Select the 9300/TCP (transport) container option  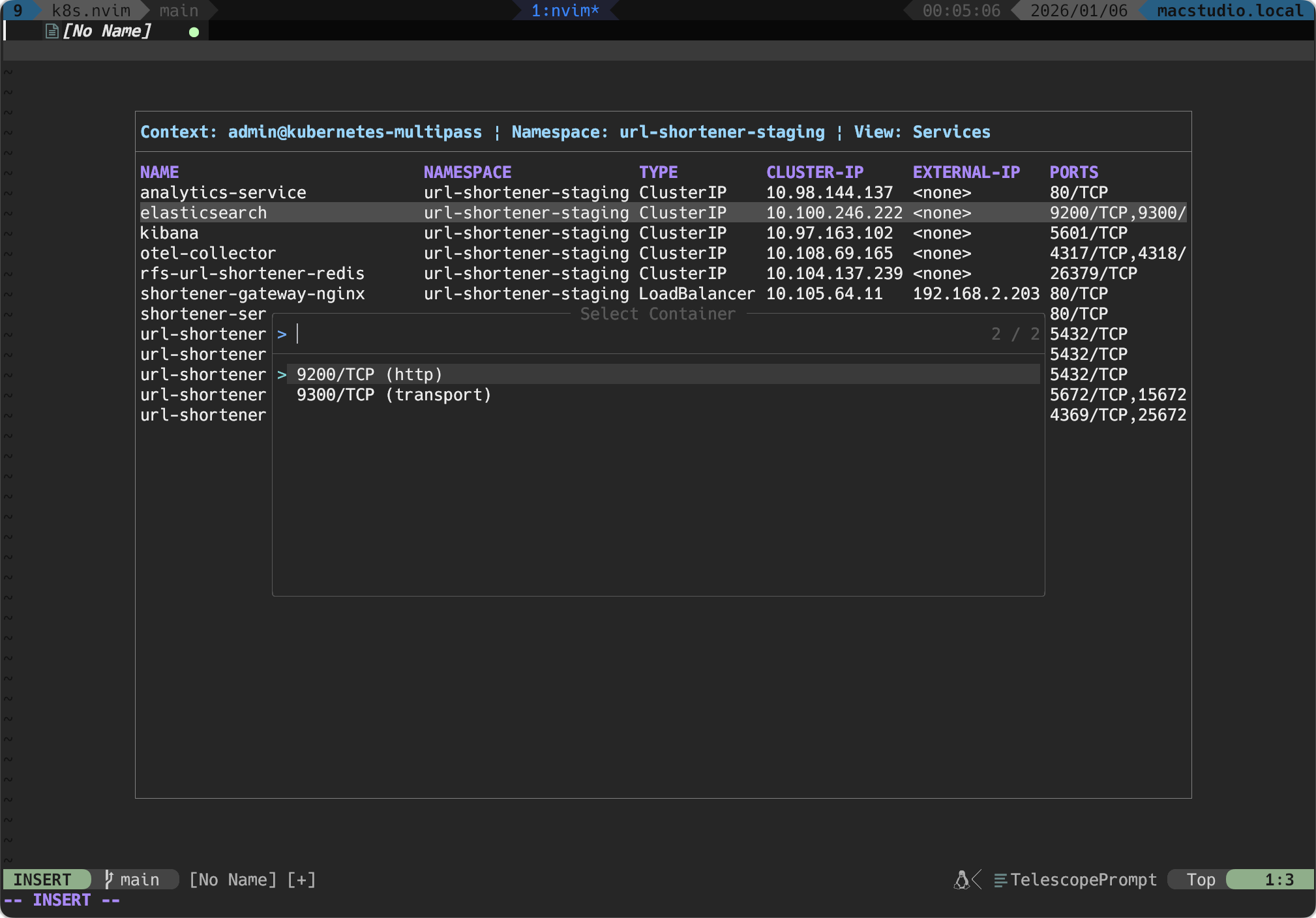click(x=394, y=394)
